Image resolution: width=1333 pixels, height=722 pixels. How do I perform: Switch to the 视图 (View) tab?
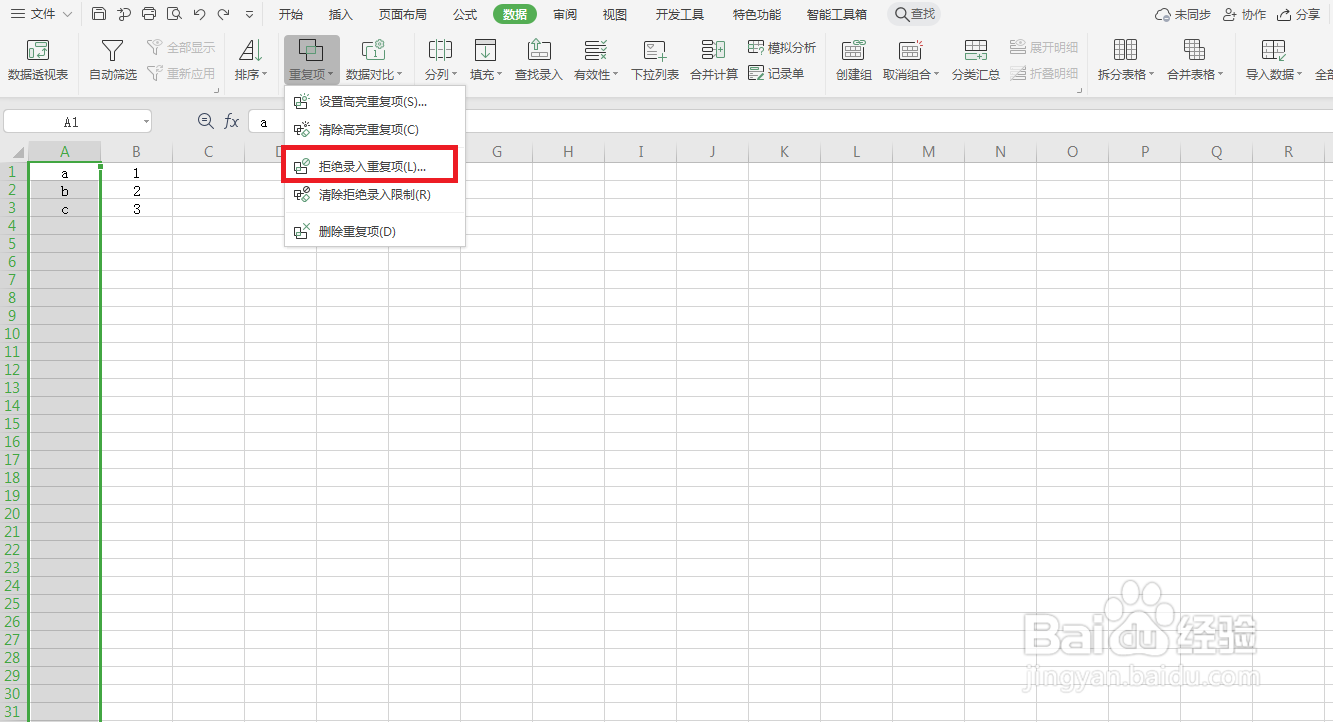point(615,15)
